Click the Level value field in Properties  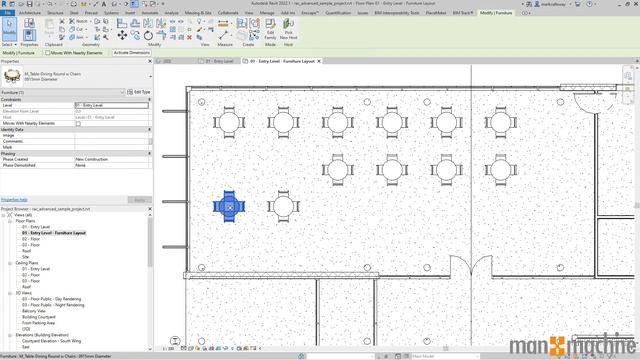coord(111,105)
